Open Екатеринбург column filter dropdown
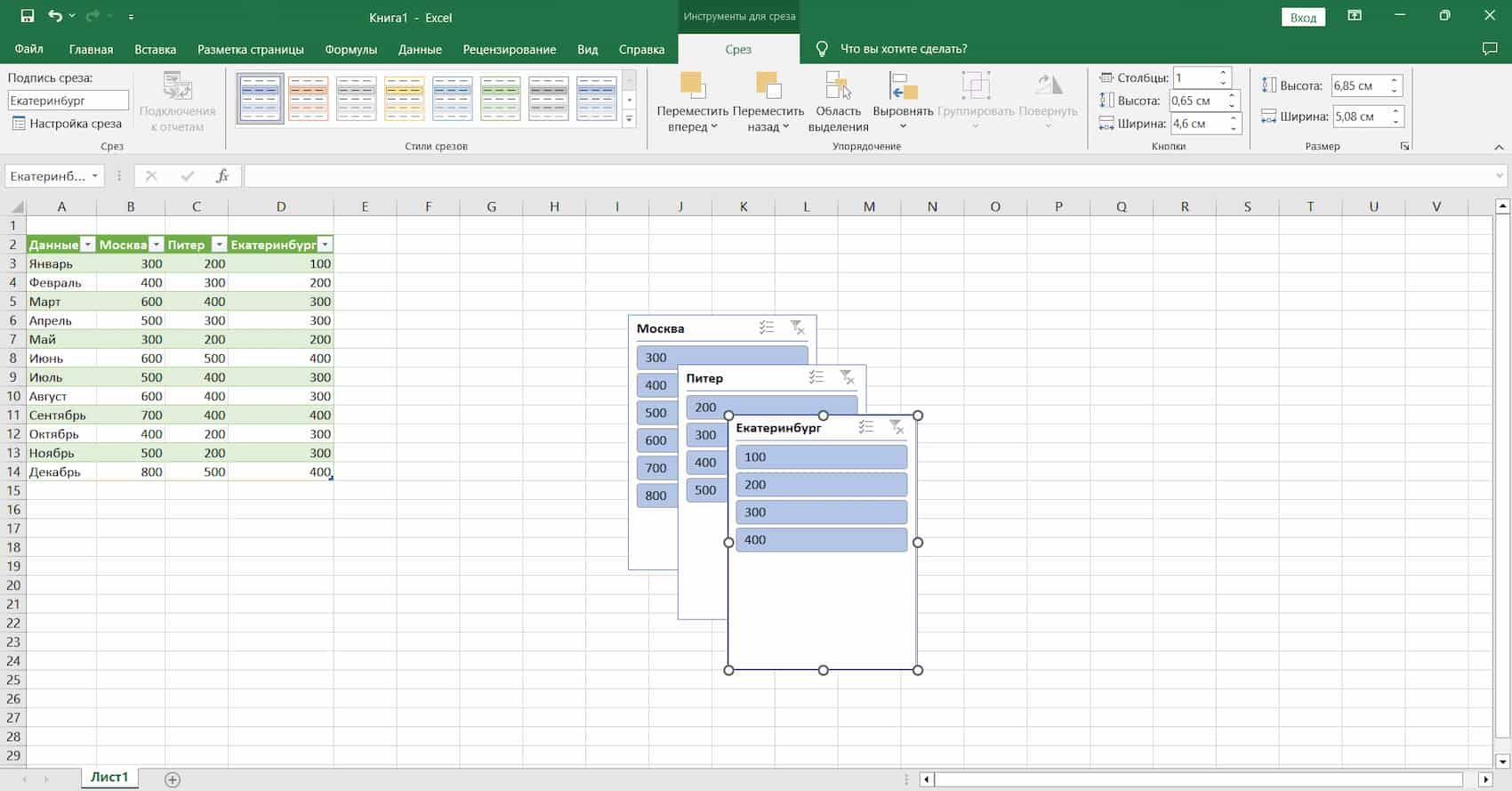The height and width of the screenshot is (791, 1512). [x=325, y=245]
